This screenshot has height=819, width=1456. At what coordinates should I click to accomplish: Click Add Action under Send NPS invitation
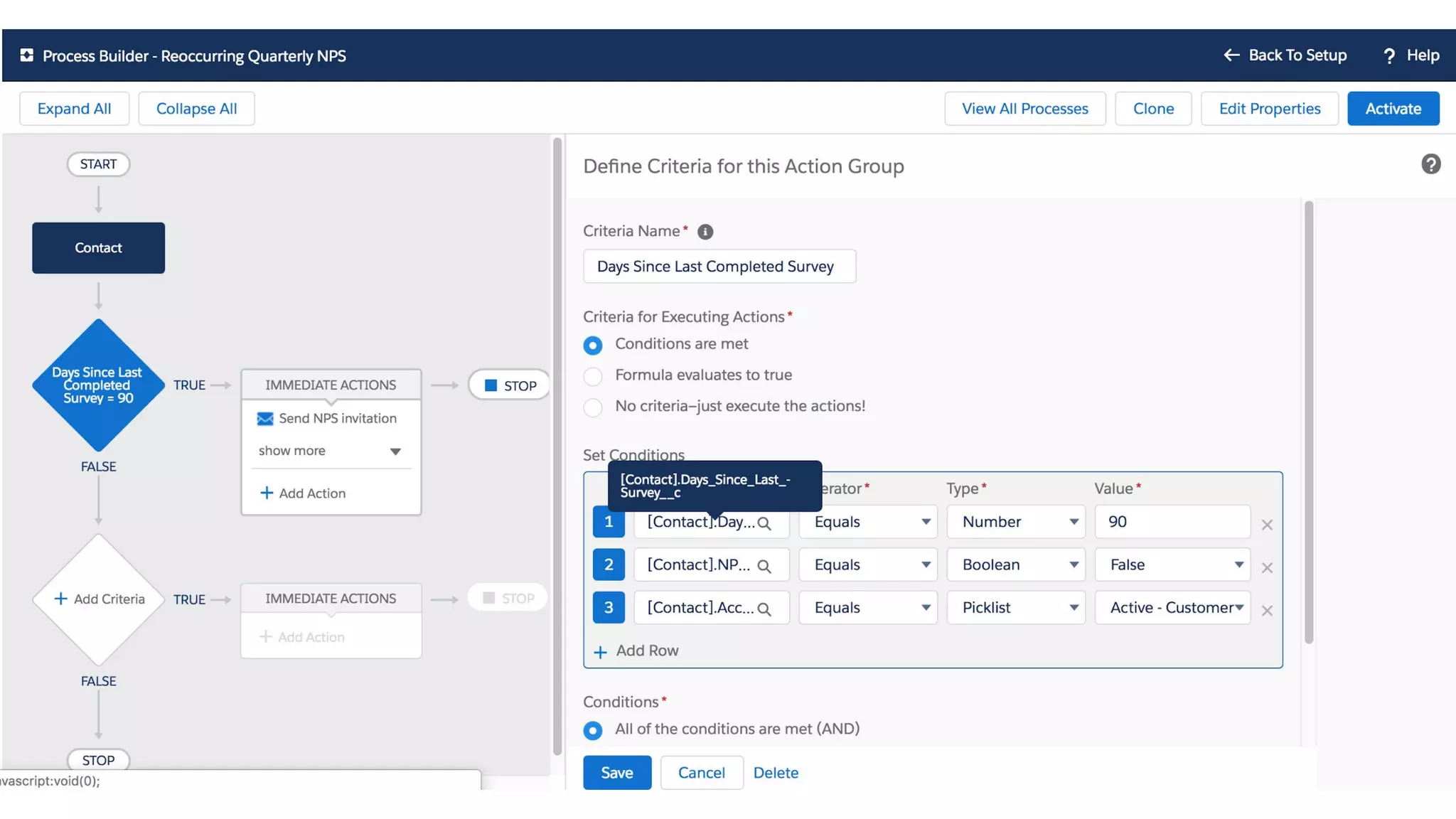point(304,493)
